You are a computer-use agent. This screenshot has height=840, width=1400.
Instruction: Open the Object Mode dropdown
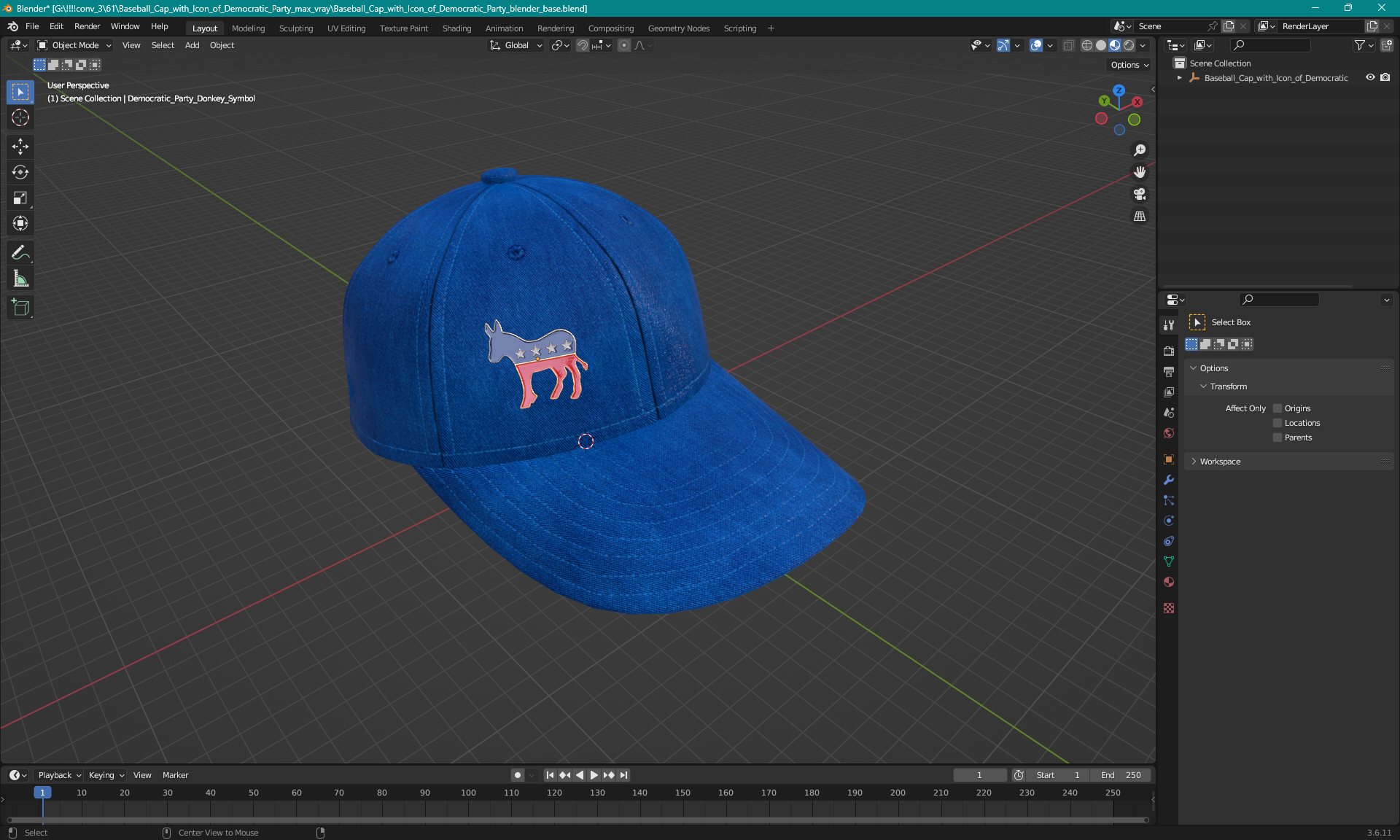pyautogui.click(x=74, y=45)
